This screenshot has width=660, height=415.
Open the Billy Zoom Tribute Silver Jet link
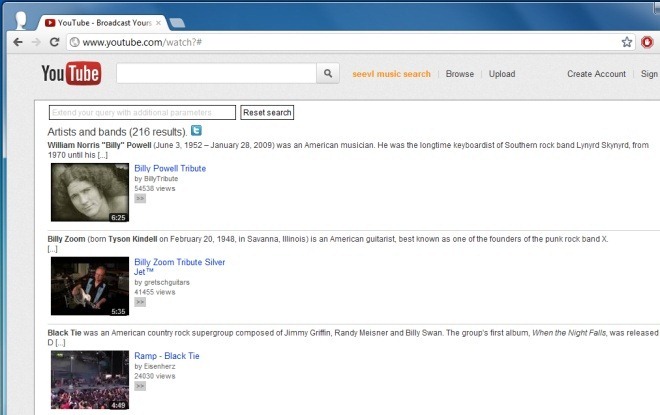tap(179, 267)
